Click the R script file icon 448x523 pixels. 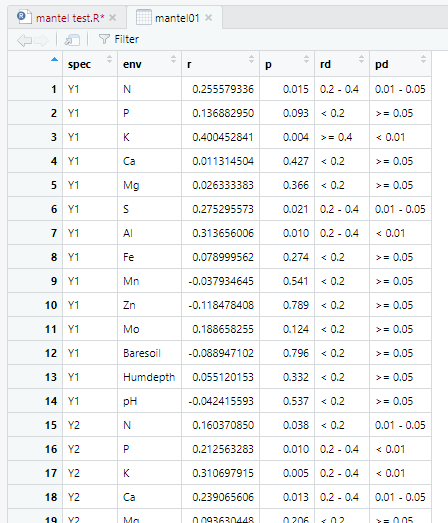24,17
